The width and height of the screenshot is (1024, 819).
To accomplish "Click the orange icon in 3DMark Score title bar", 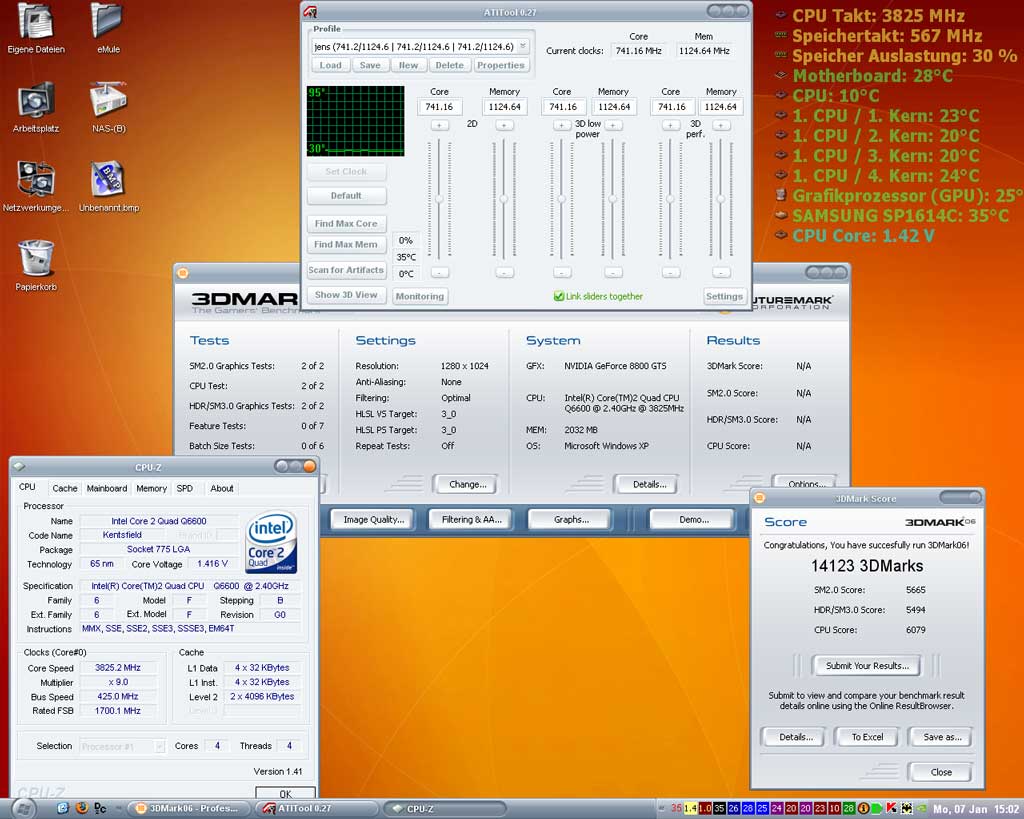I will tap(760, 498).
